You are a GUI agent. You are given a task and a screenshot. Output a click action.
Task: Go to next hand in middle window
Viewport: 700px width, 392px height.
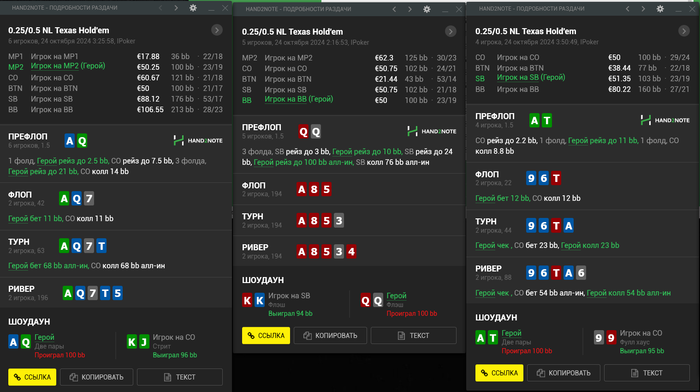[x=410, y=9]
